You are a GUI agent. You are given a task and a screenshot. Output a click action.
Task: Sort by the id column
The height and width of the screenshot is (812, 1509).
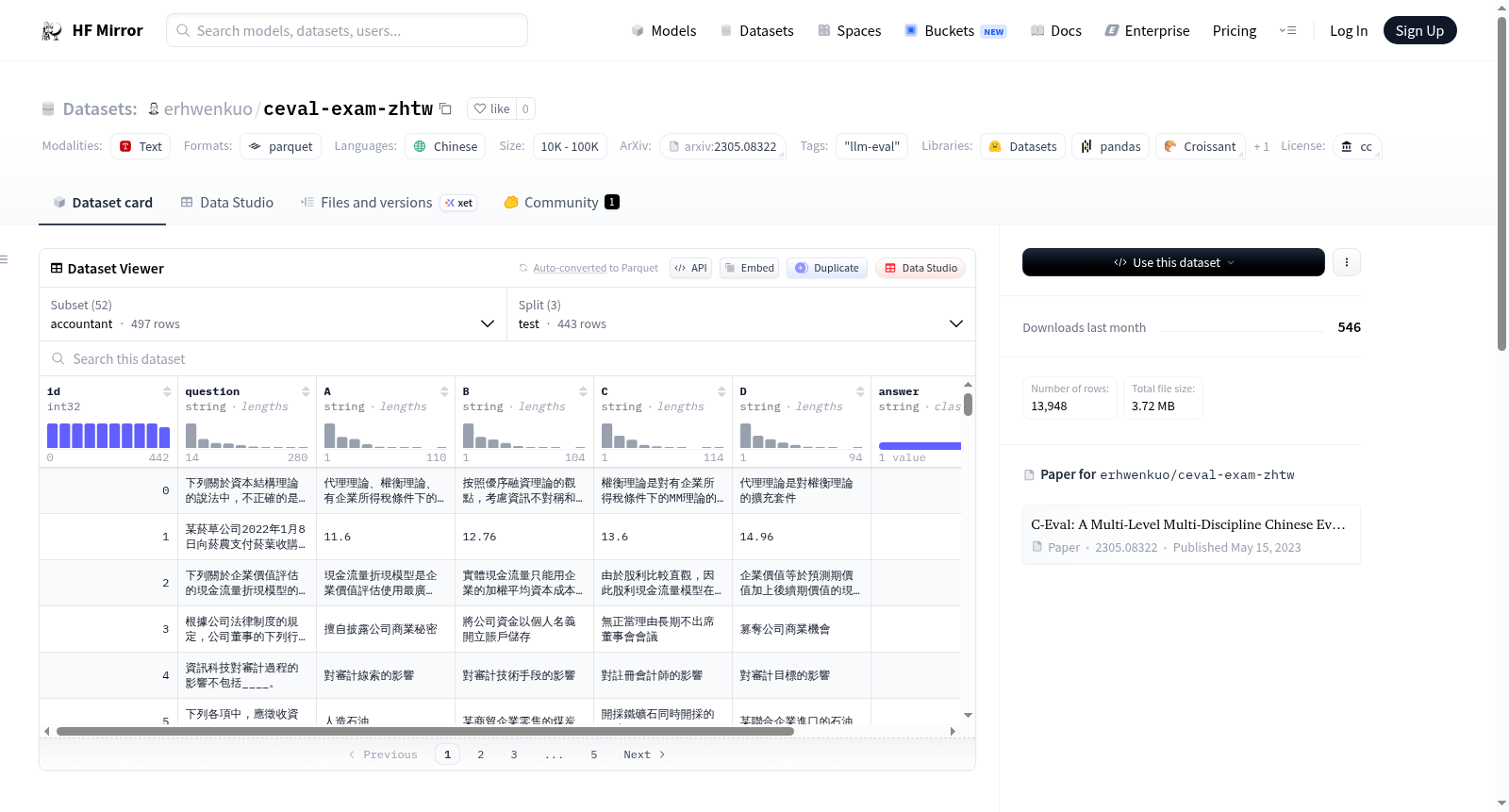click(x=167, y=391)
